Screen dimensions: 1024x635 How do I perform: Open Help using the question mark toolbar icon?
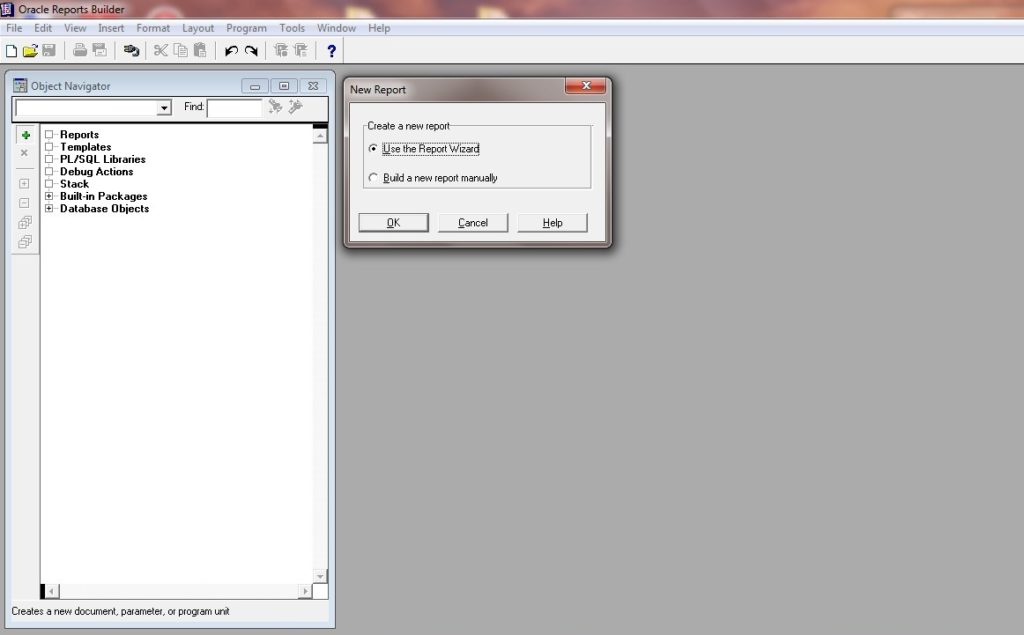coord(331,50)
